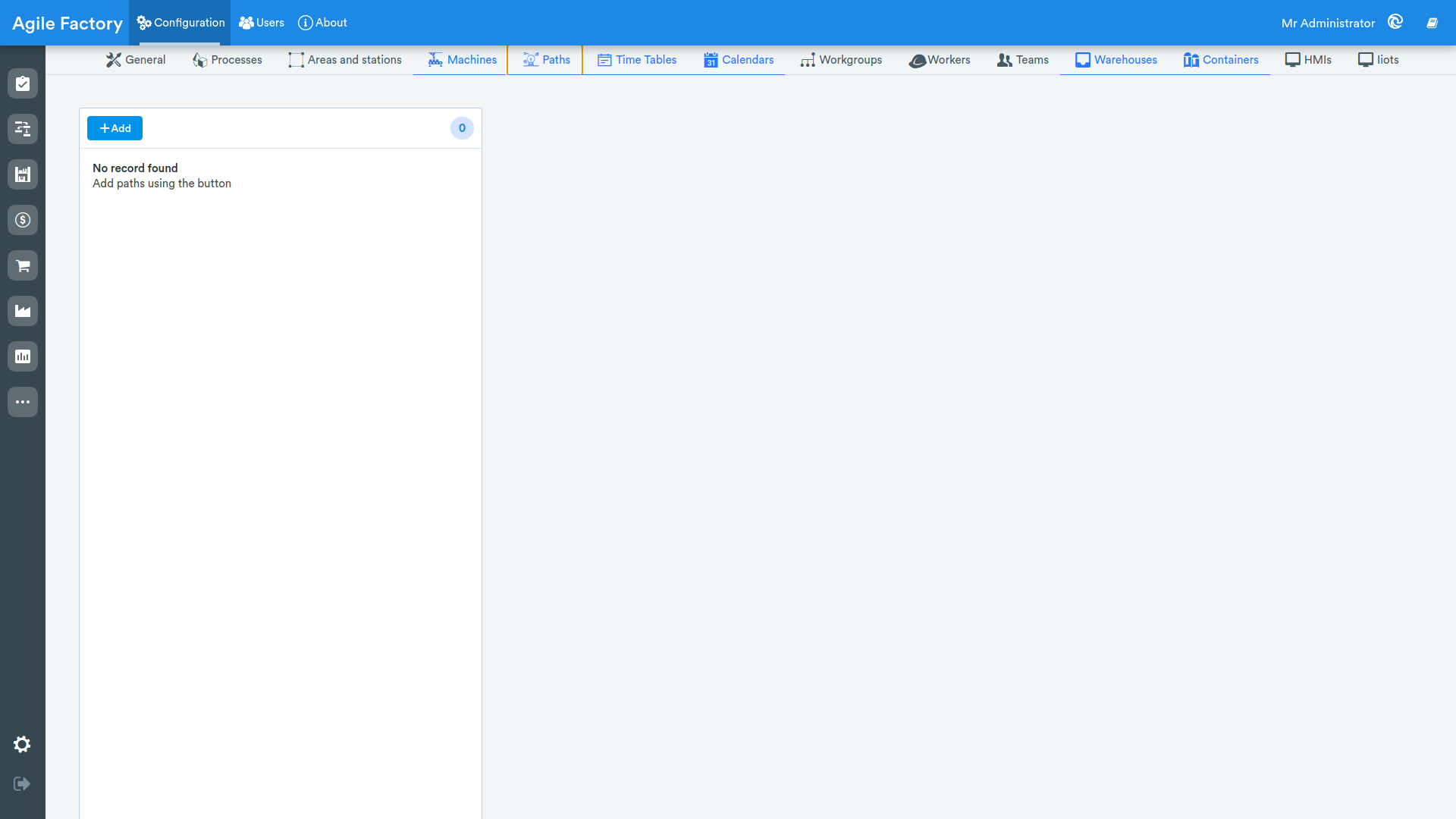
Task: Open the gear settings icon in sidebar
Action: coord(22,745)
